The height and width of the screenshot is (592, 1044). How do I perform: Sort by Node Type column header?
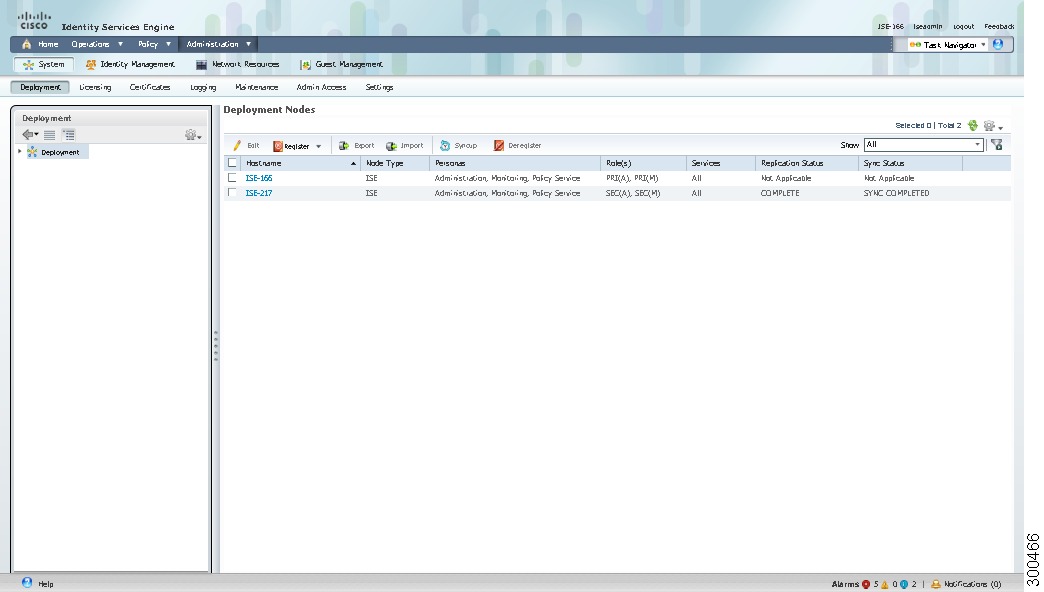pos(395,163)
